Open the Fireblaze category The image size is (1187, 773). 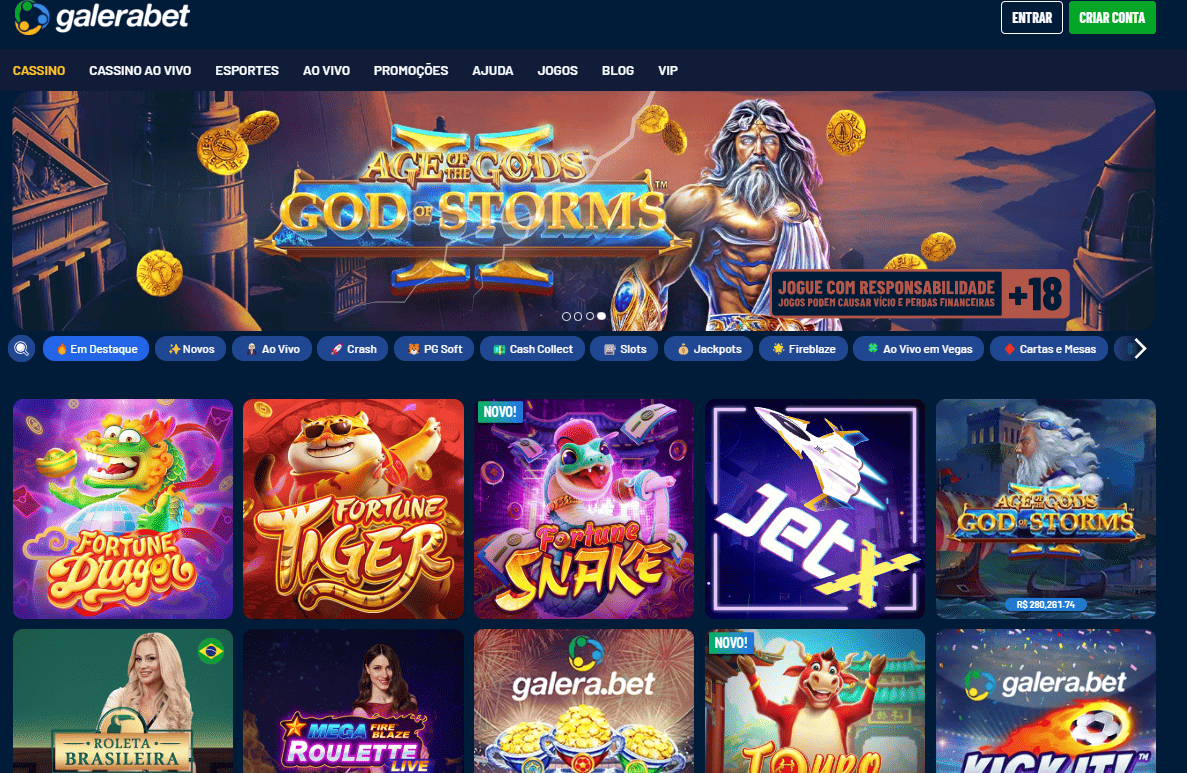point(803,349)
